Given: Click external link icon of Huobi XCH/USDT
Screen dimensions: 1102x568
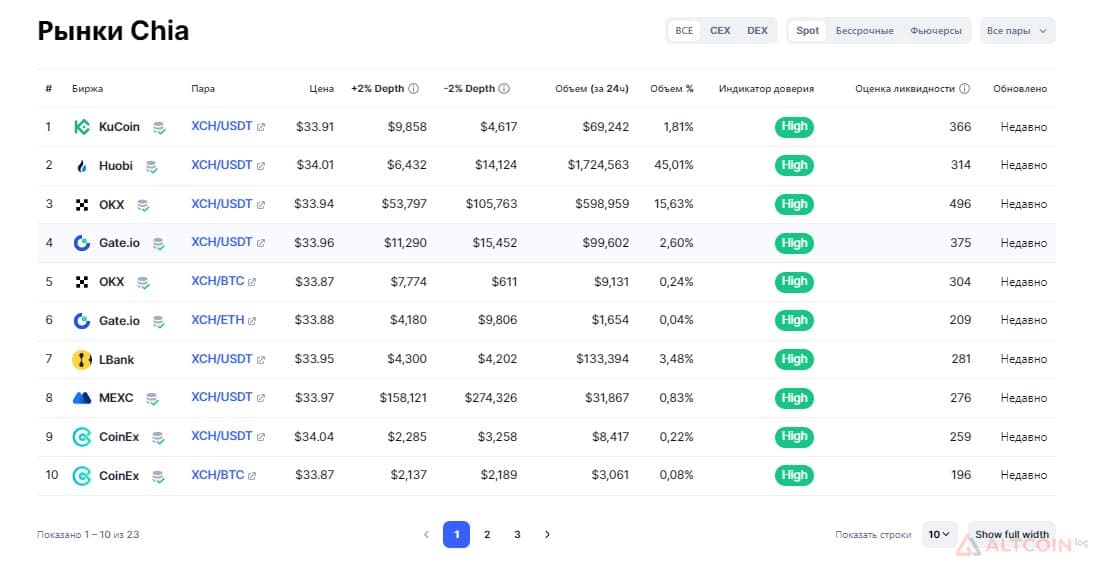Looking at the screenshot, I should (x=261, y=166).
